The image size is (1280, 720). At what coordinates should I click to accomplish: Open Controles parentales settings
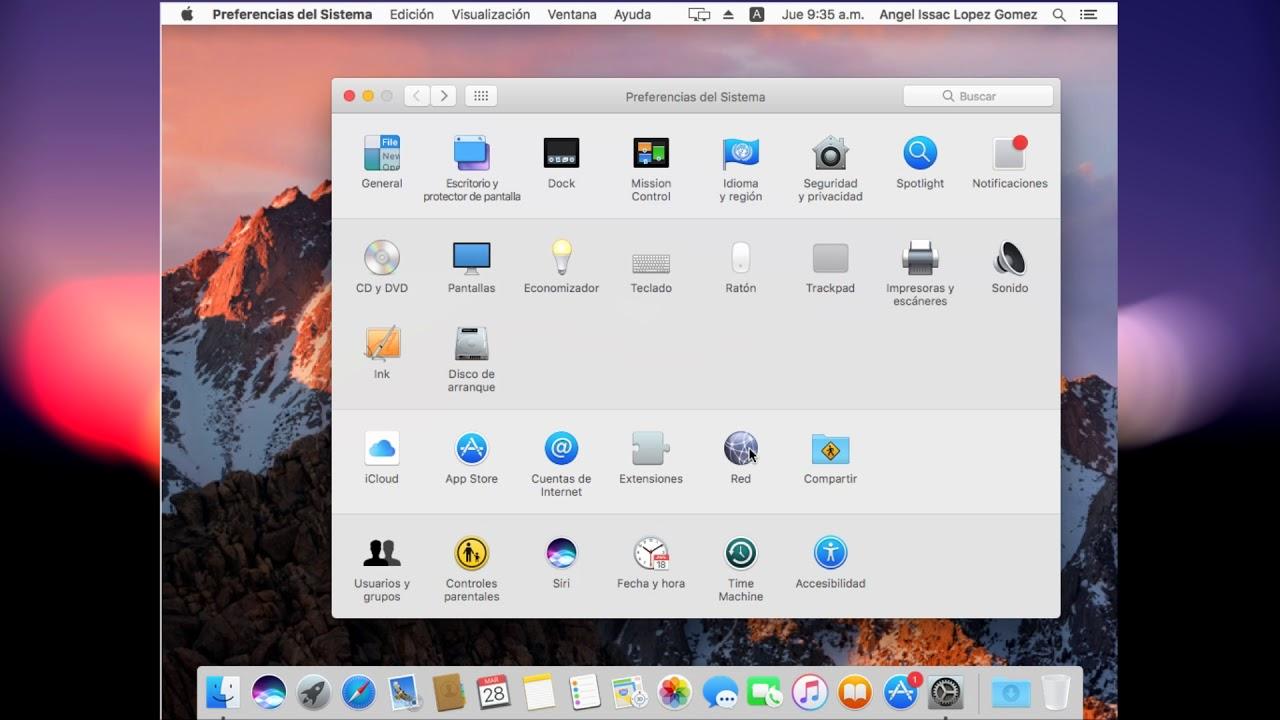point(471,552)
